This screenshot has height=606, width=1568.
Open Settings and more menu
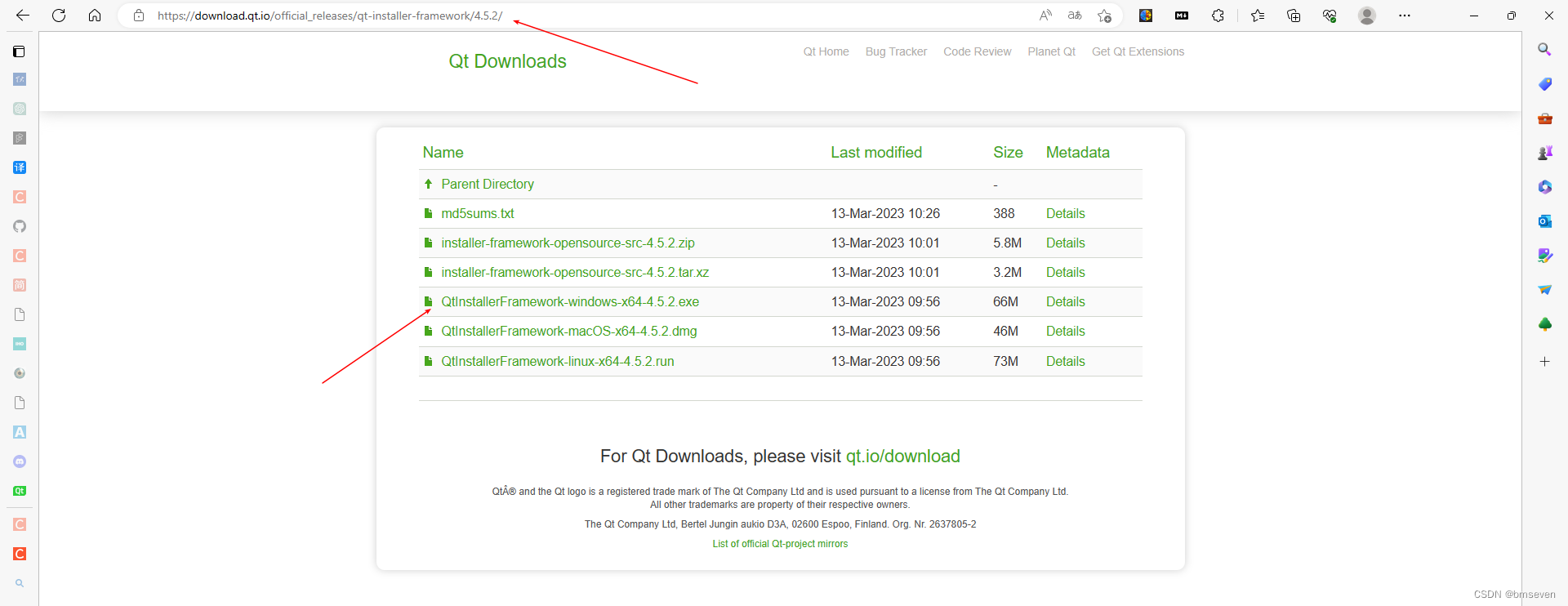1405,16
